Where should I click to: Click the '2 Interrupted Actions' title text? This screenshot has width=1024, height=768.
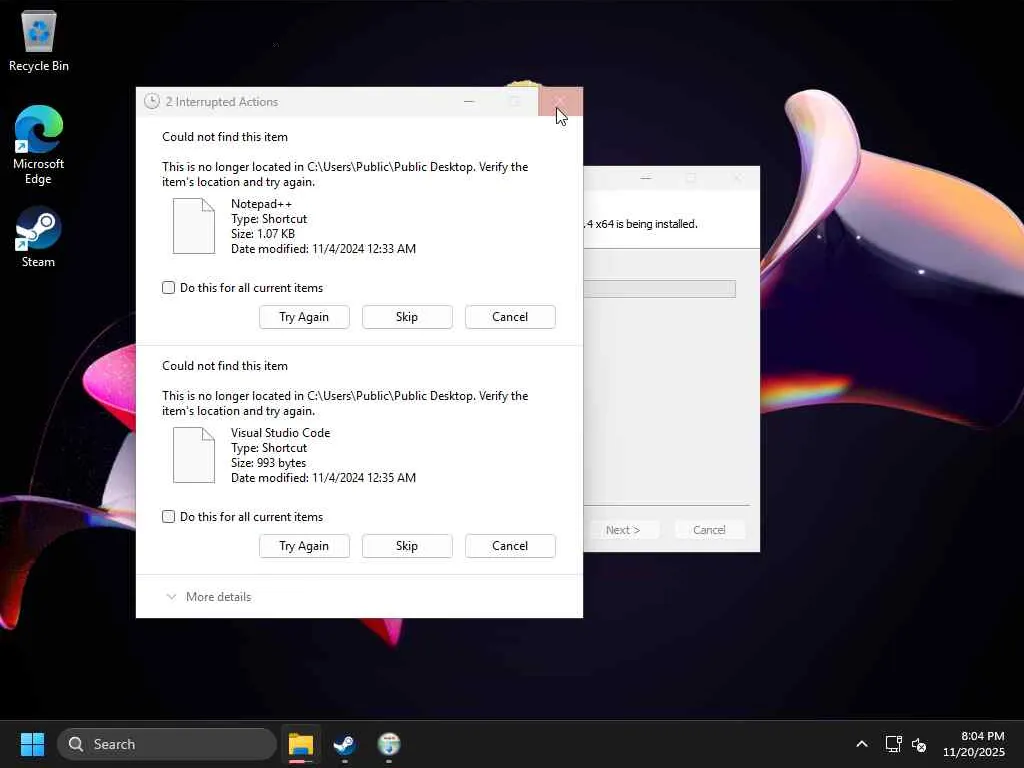(x=222, y=102)
